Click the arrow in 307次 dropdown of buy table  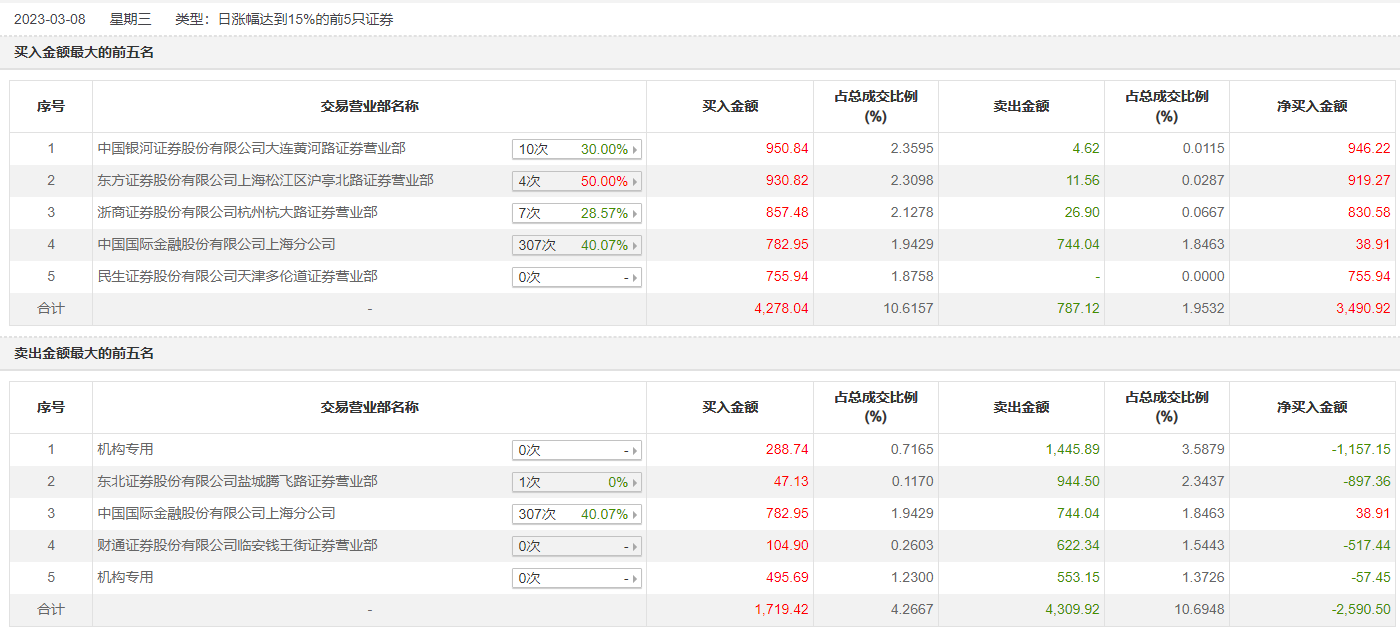coord(635,245)
